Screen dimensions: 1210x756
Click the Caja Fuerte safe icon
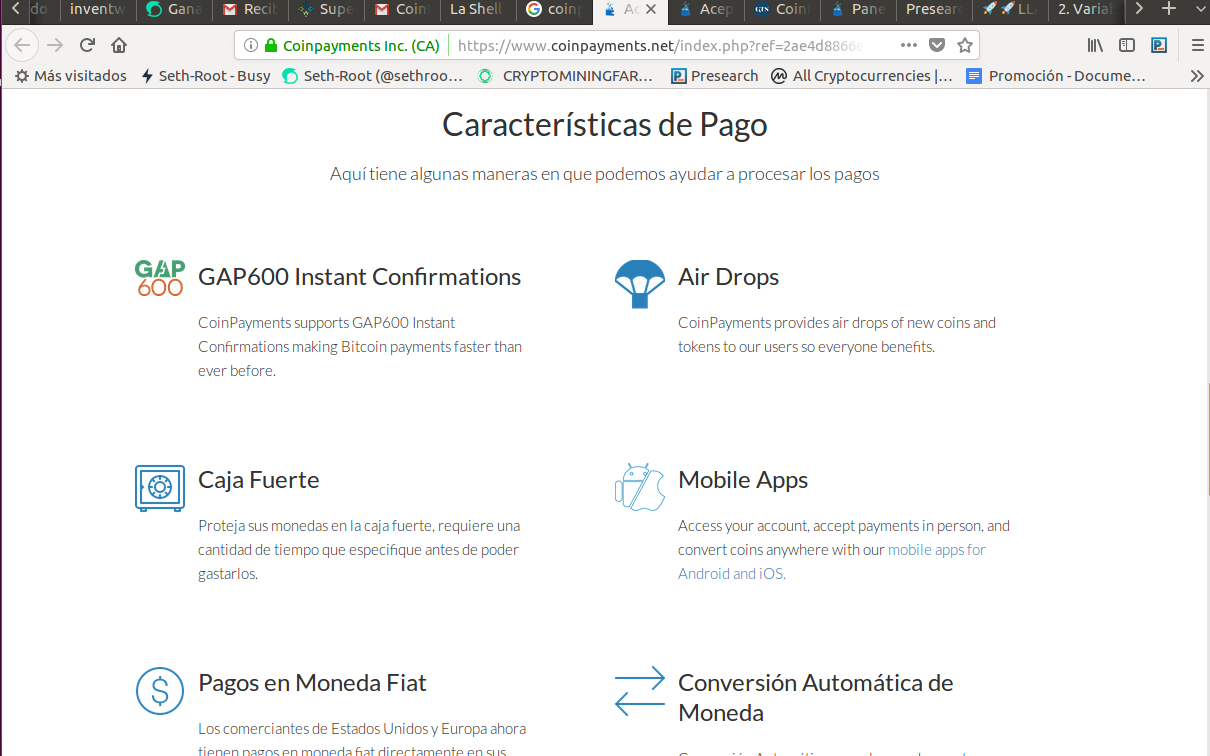[159, 488]
